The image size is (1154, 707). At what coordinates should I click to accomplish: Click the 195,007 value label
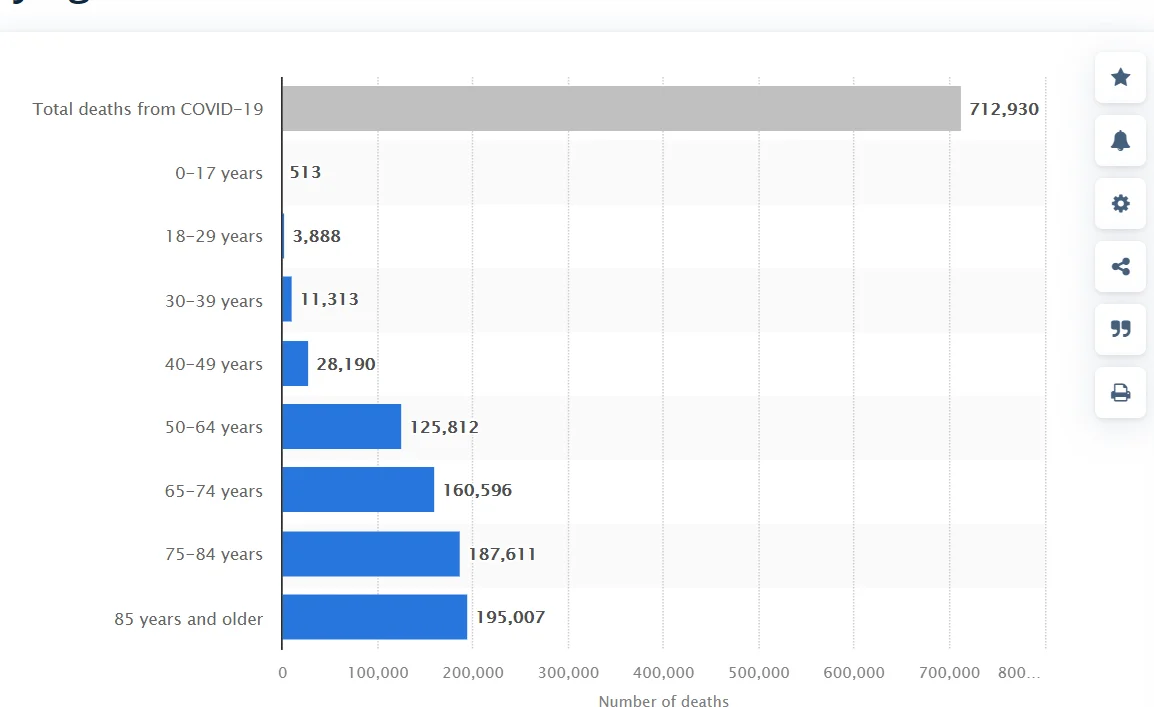[510, 617]
